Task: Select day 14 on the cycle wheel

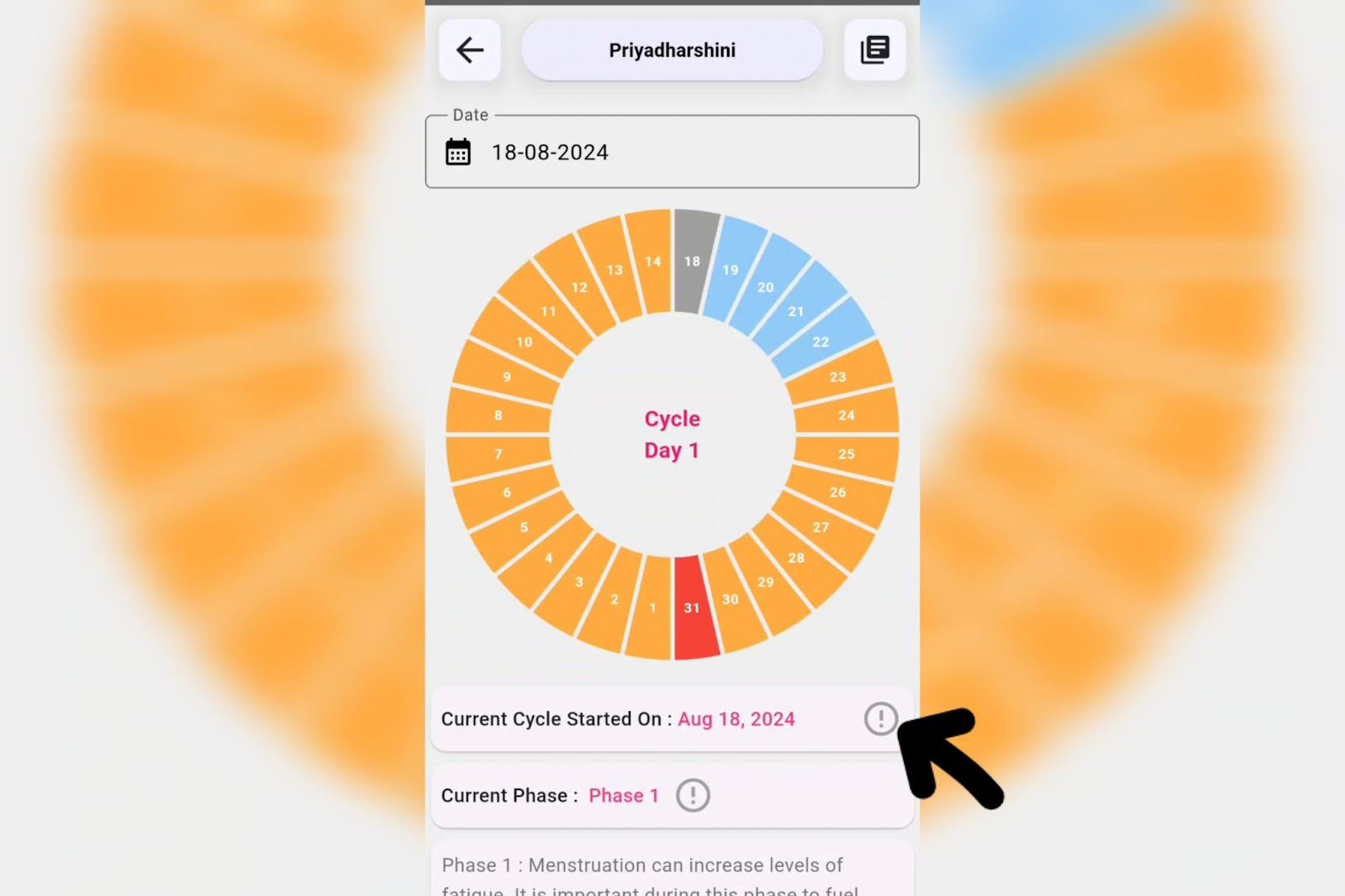Action: 652,261
